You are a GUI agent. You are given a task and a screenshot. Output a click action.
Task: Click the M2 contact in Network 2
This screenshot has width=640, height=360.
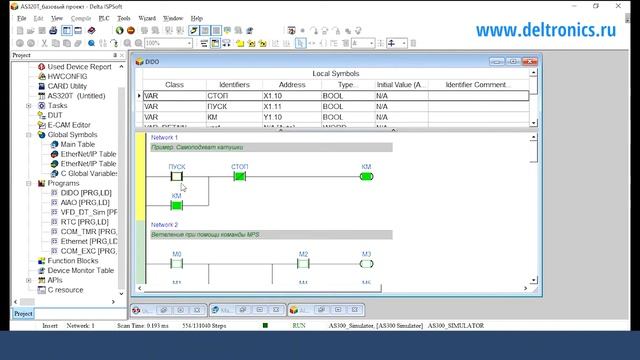(x=303, y=264)
